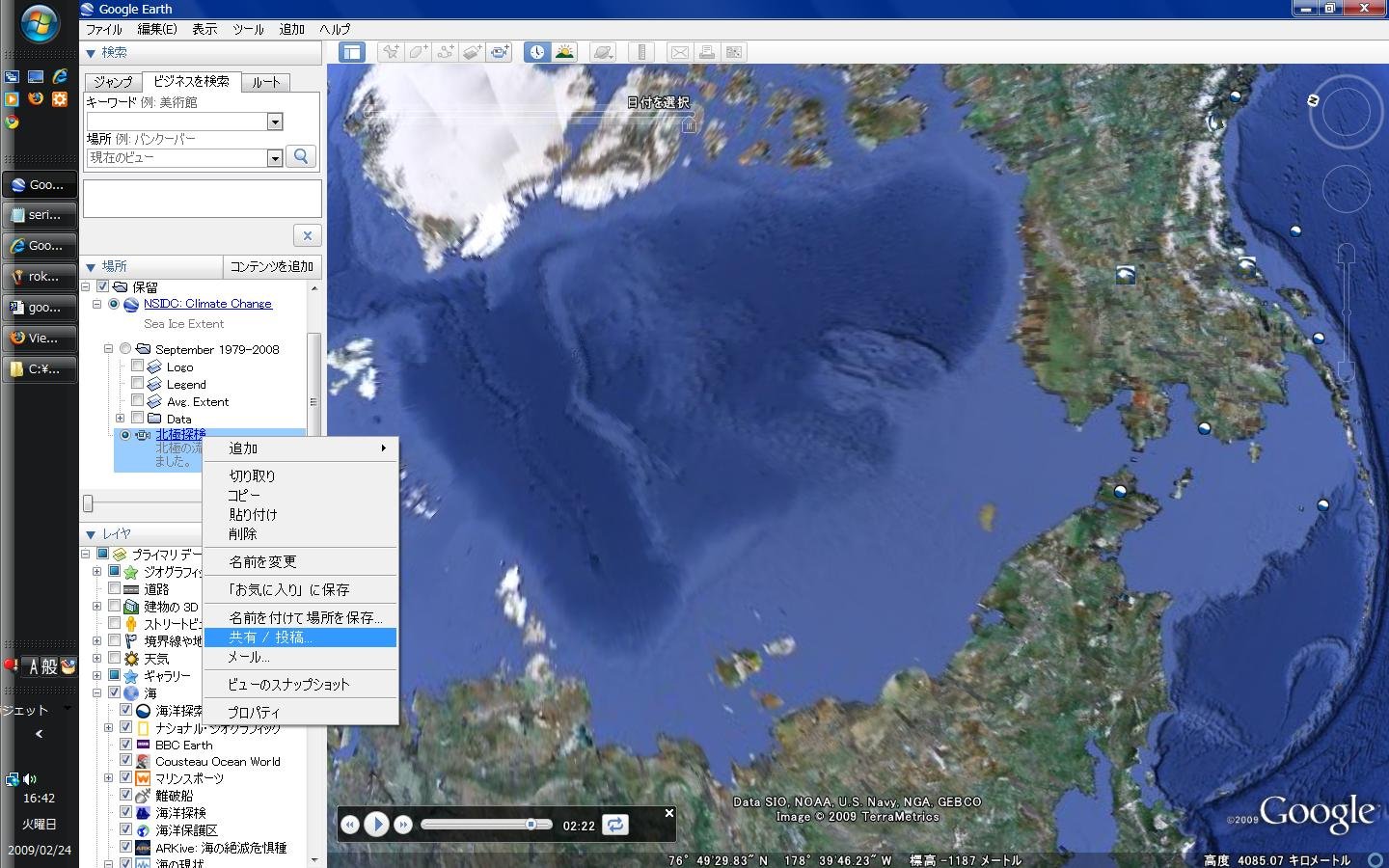Collapse the 海 ocean layer group

96,693
